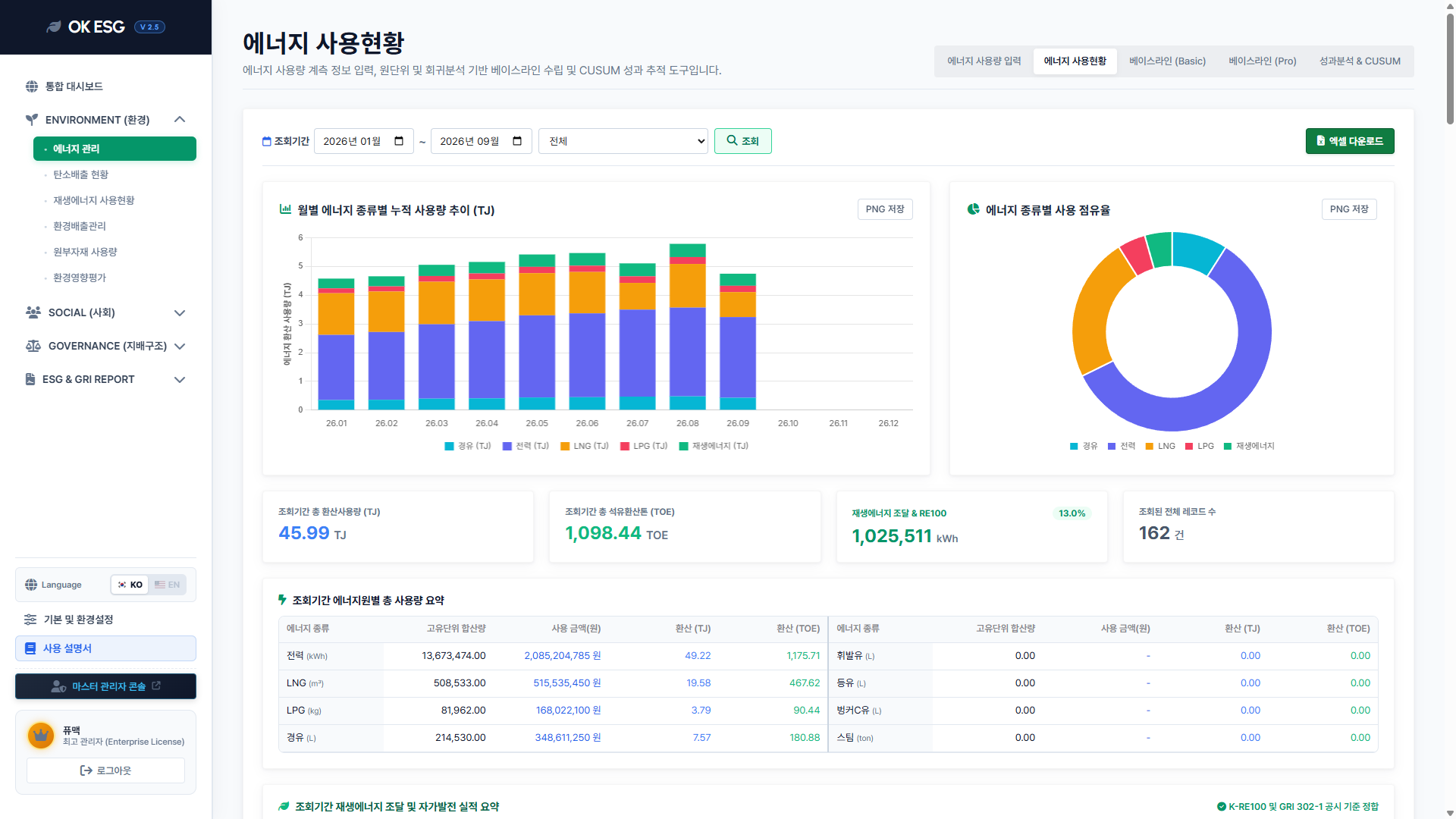Select 에너지 관리 in sidebar
1456x819 pixels.
point(115,149)
